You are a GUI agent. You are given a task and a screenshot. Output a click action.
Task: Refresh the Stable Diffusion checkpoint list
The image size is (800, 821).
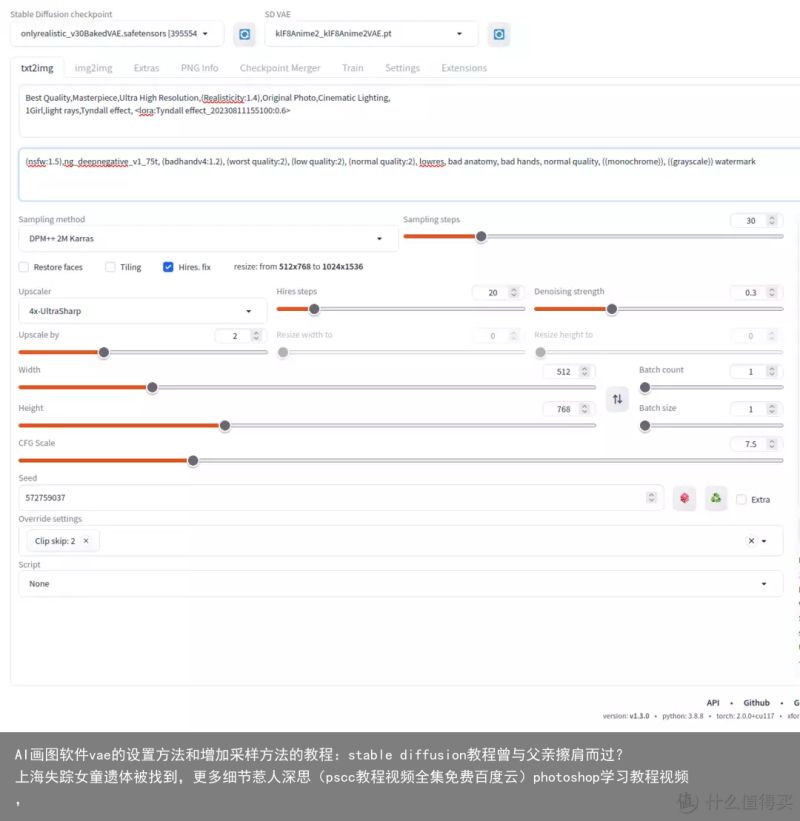pos(244,34)
